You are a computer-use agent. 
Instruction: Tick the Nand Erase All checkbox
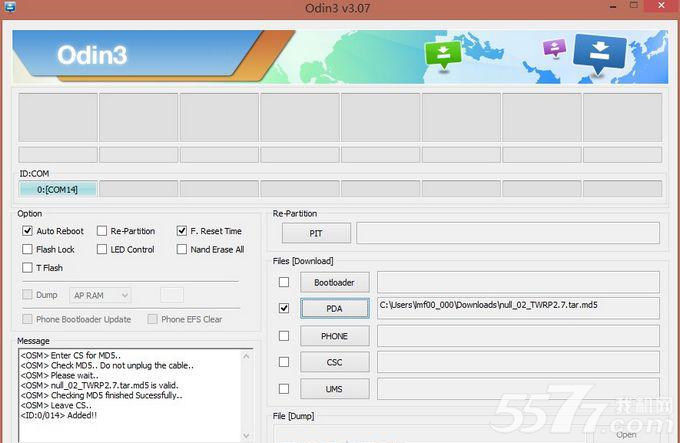pos(182,249)
